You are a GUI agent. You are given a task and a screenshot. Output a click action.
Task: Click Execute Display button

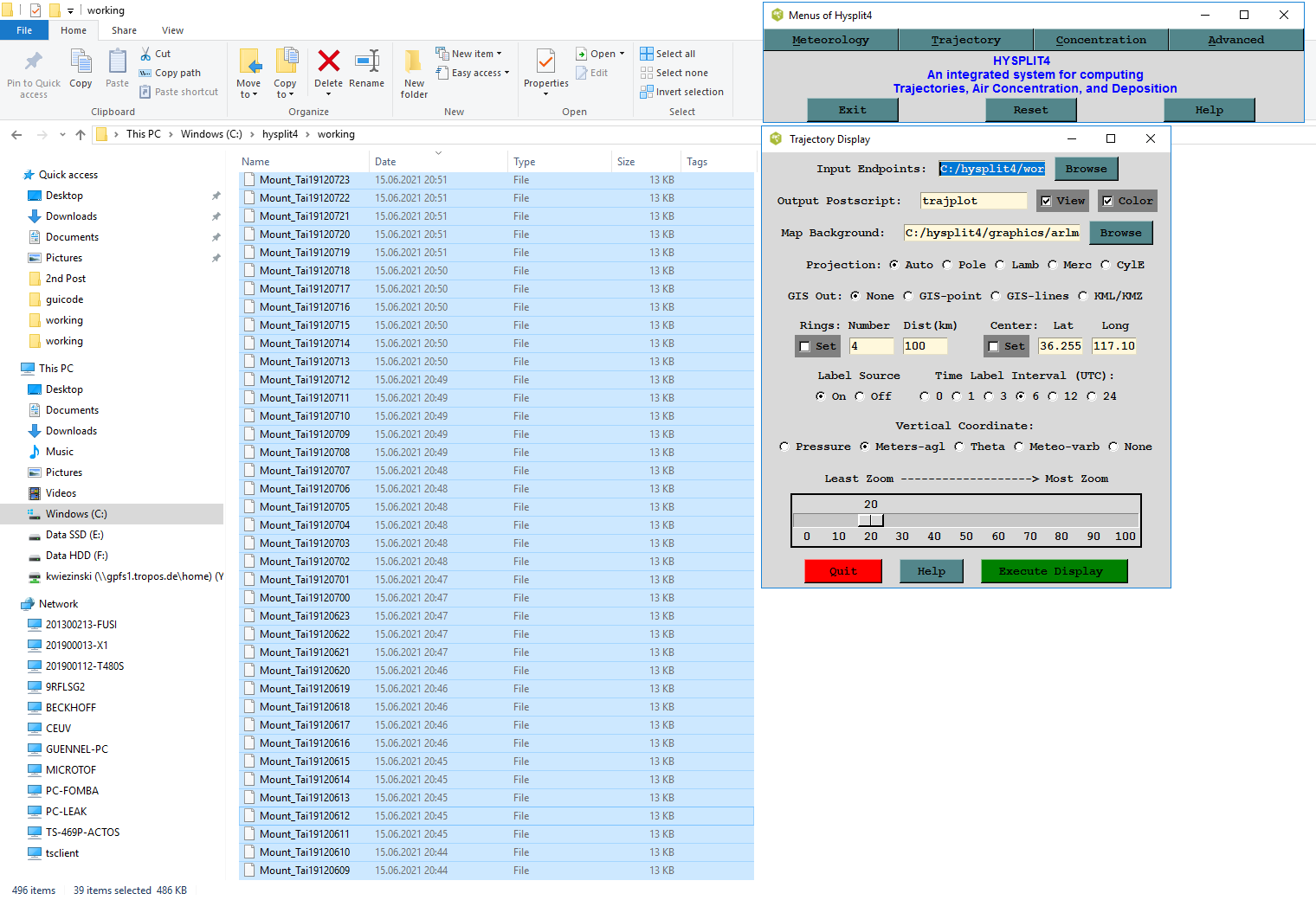point(1054,571)
